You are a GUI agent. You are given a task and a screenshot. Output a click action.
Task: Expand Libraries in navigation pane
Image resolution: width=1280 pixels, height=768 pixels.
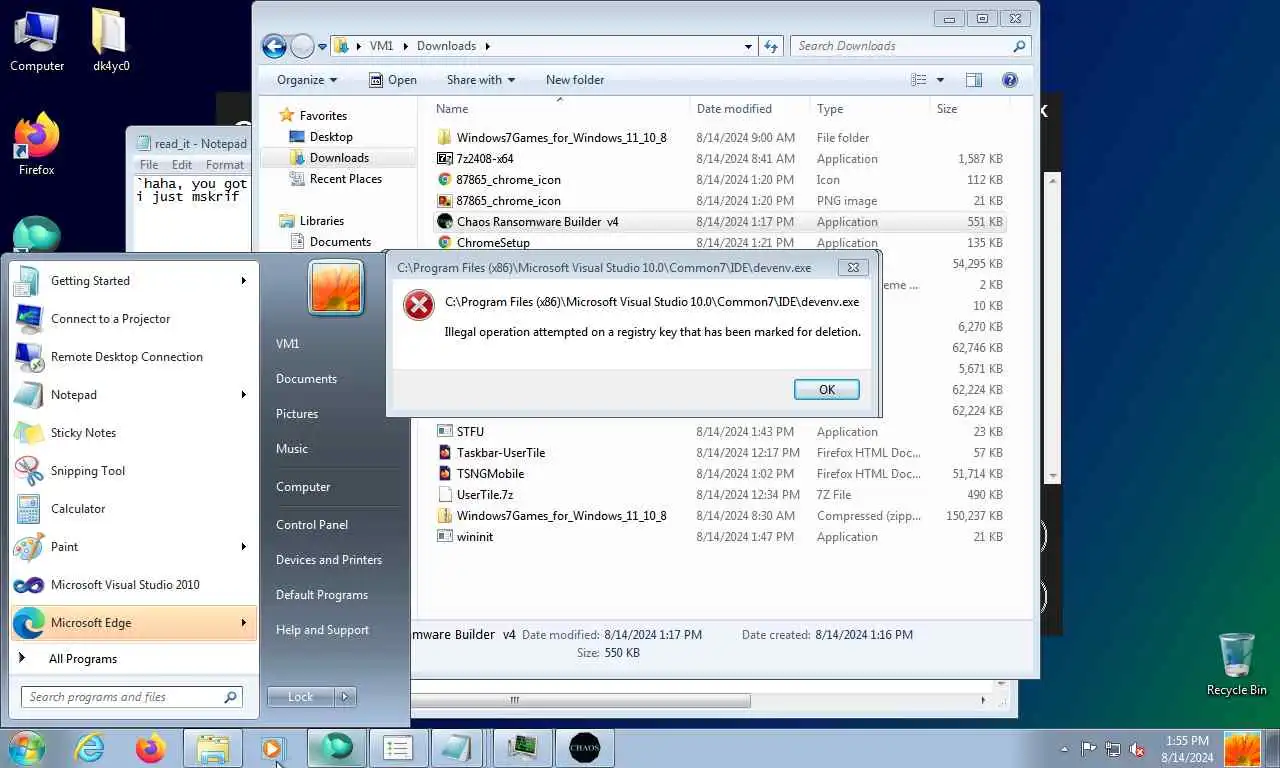tap(322, 221)
